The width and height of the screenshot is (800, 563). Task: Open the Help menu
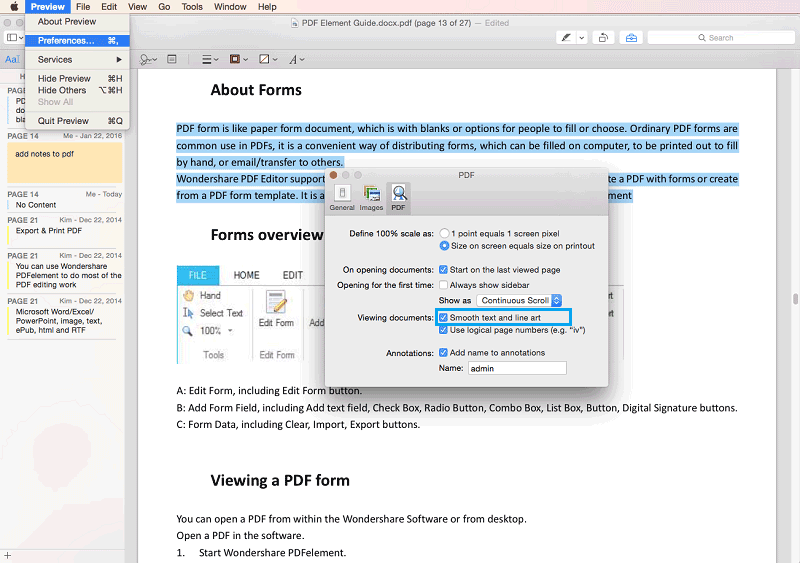[x=267, y=7]
